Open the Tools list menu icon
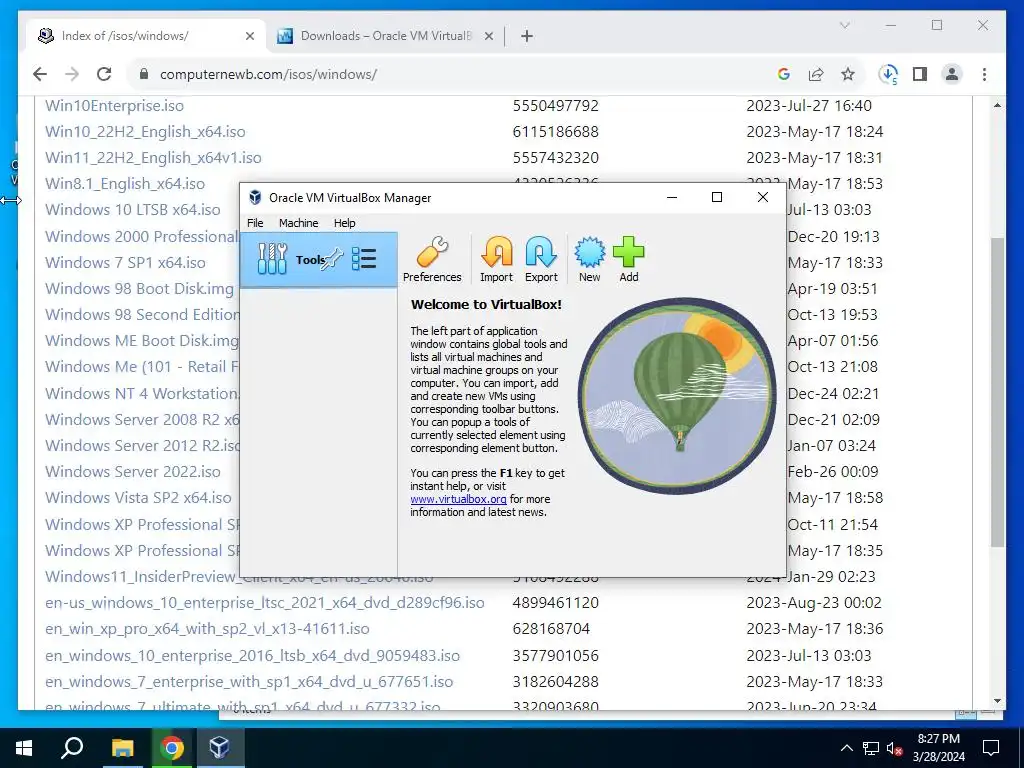This screenshot has height=768, width=1024. [364, 259]
